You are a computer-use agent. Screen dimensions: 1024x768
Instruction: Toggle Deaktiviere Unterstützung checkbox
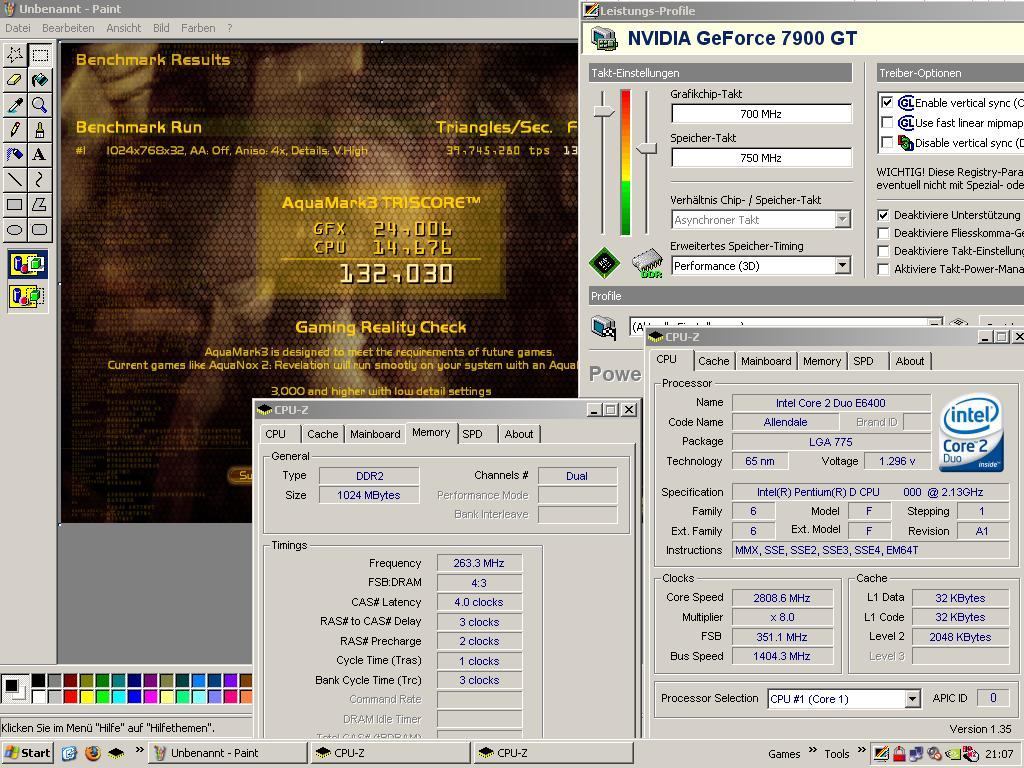click(x=884, y=215)
